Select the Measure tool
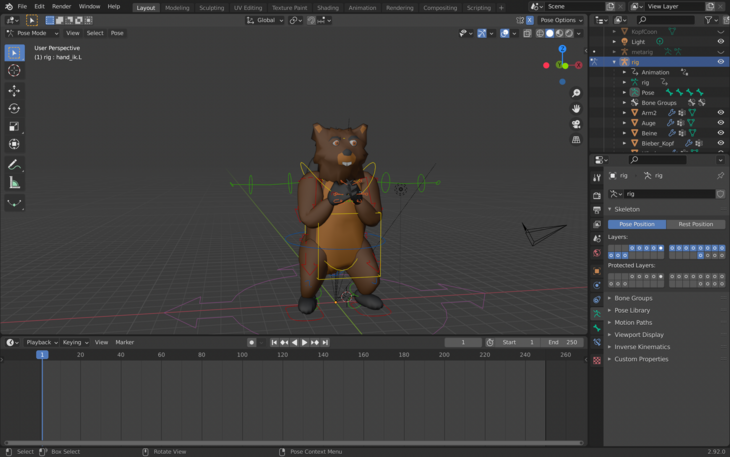This screenshot has width=730, height=457. (14, 183)
